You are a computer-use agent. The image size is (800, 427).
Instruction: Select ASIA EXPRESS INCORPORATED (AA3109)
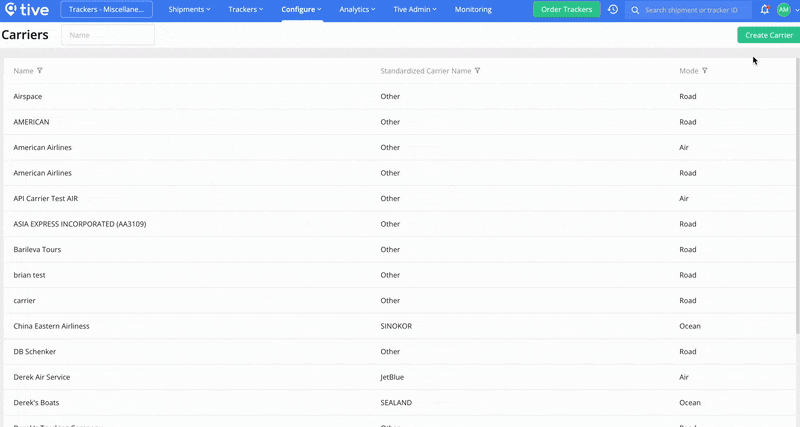[x=399, y=224]
